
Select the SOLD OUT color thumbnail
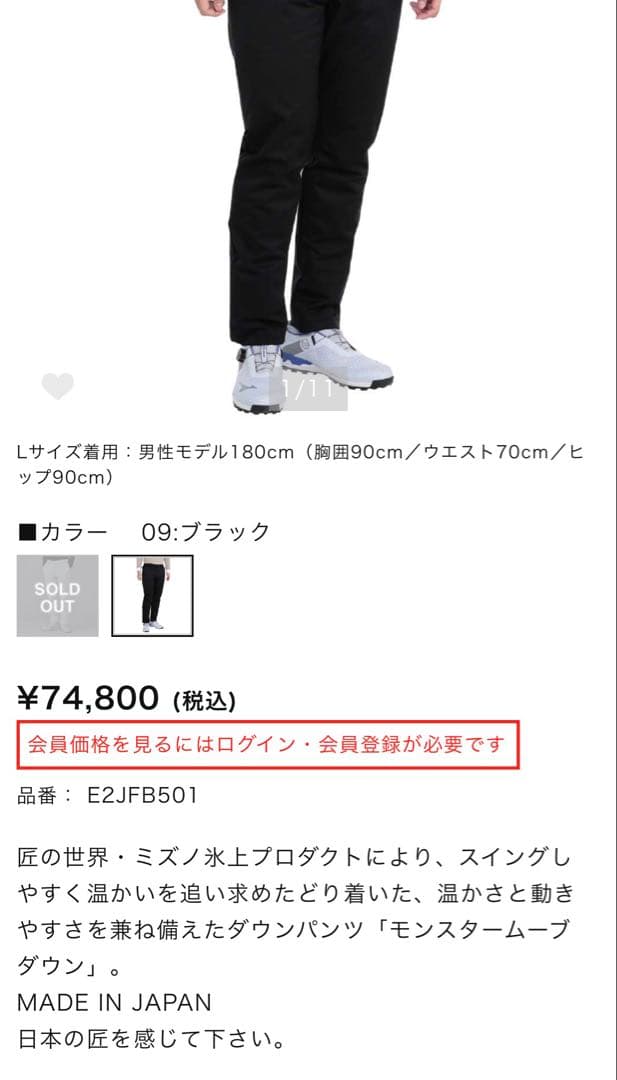coord(57,596)
